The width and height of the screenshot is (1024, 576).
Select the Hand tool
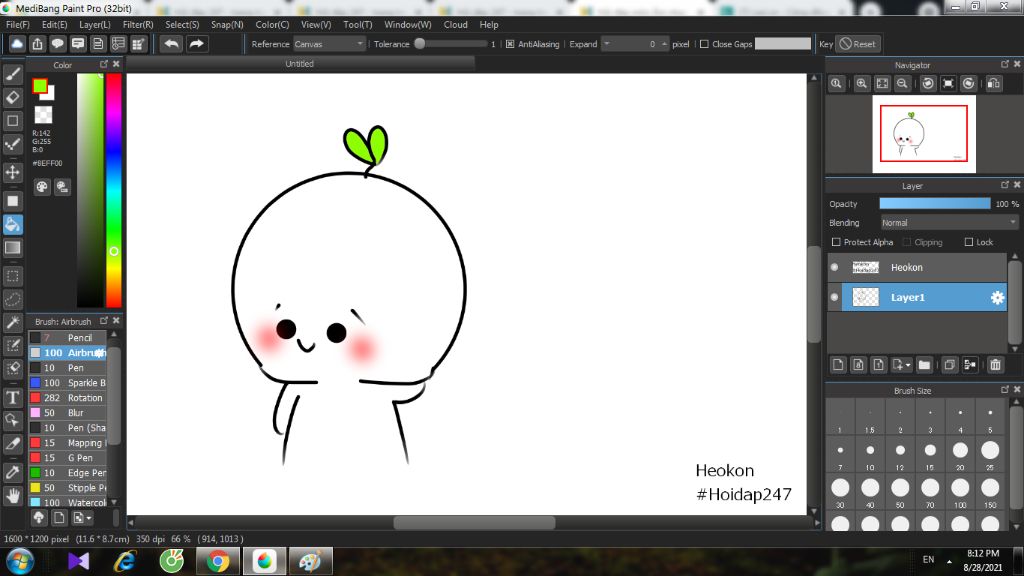[12, 496]
